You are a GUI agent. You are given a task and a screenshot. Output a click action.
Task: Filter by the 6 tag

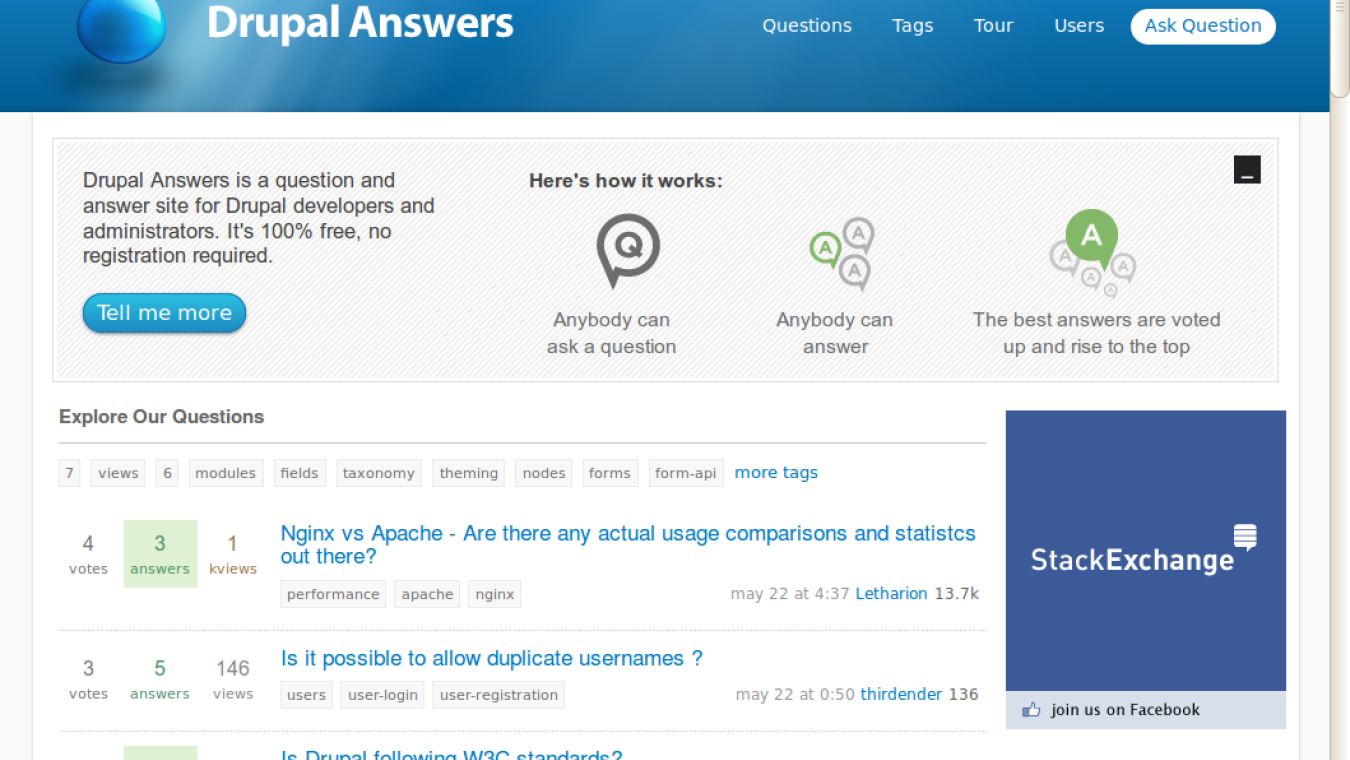tap(167, 473)
